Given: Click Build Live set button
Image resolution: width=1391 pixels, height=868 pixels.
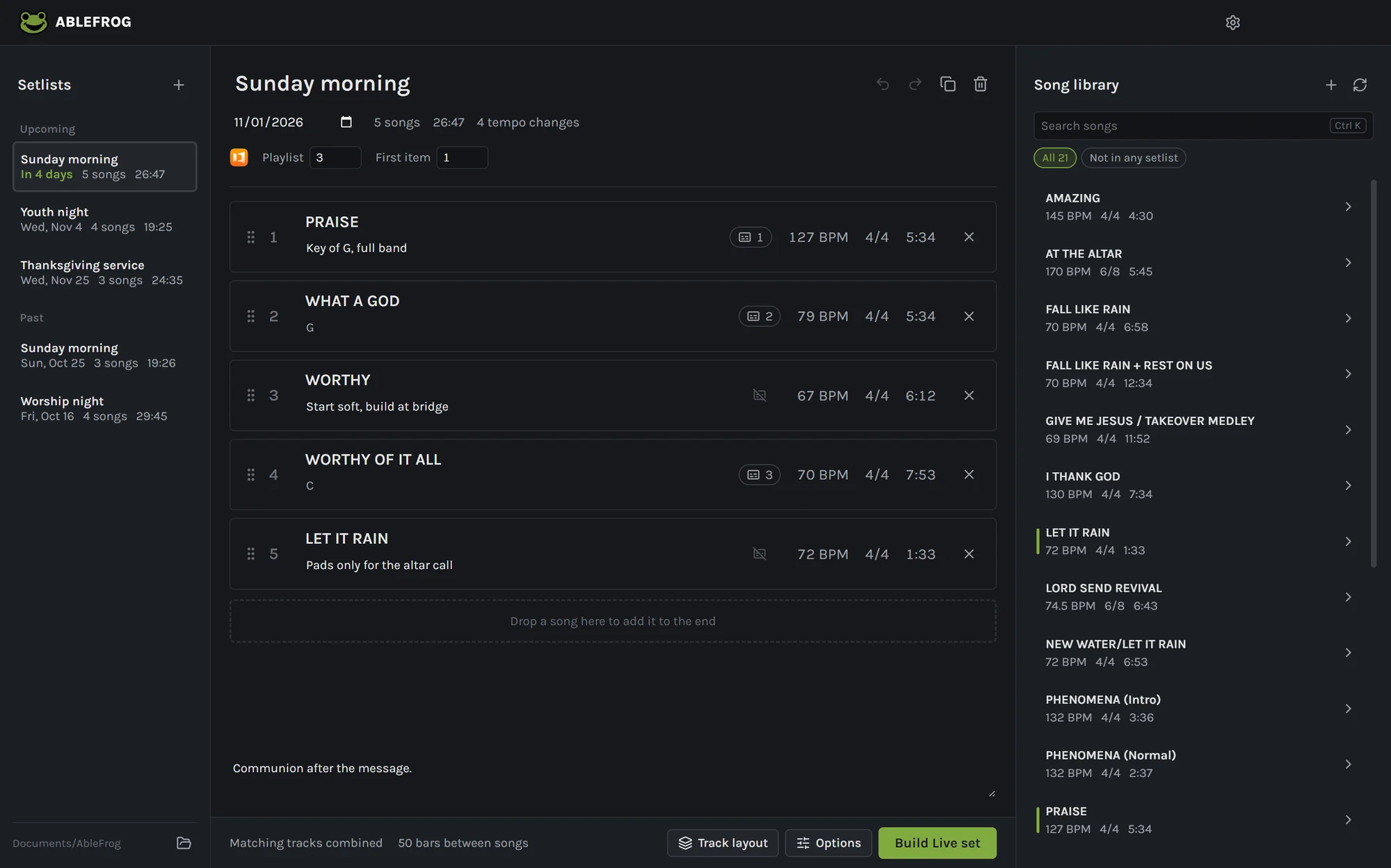Looking at the screenshot, I should tap(937, 843).
